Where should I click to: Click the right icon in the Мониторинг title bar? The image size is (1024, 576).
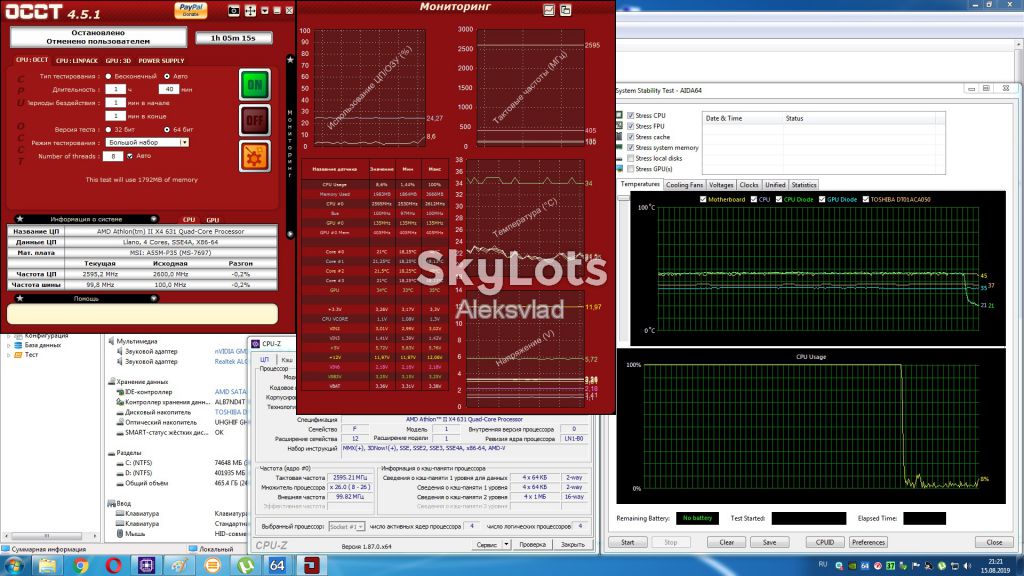pyautogui.click(x=566, y=10)
